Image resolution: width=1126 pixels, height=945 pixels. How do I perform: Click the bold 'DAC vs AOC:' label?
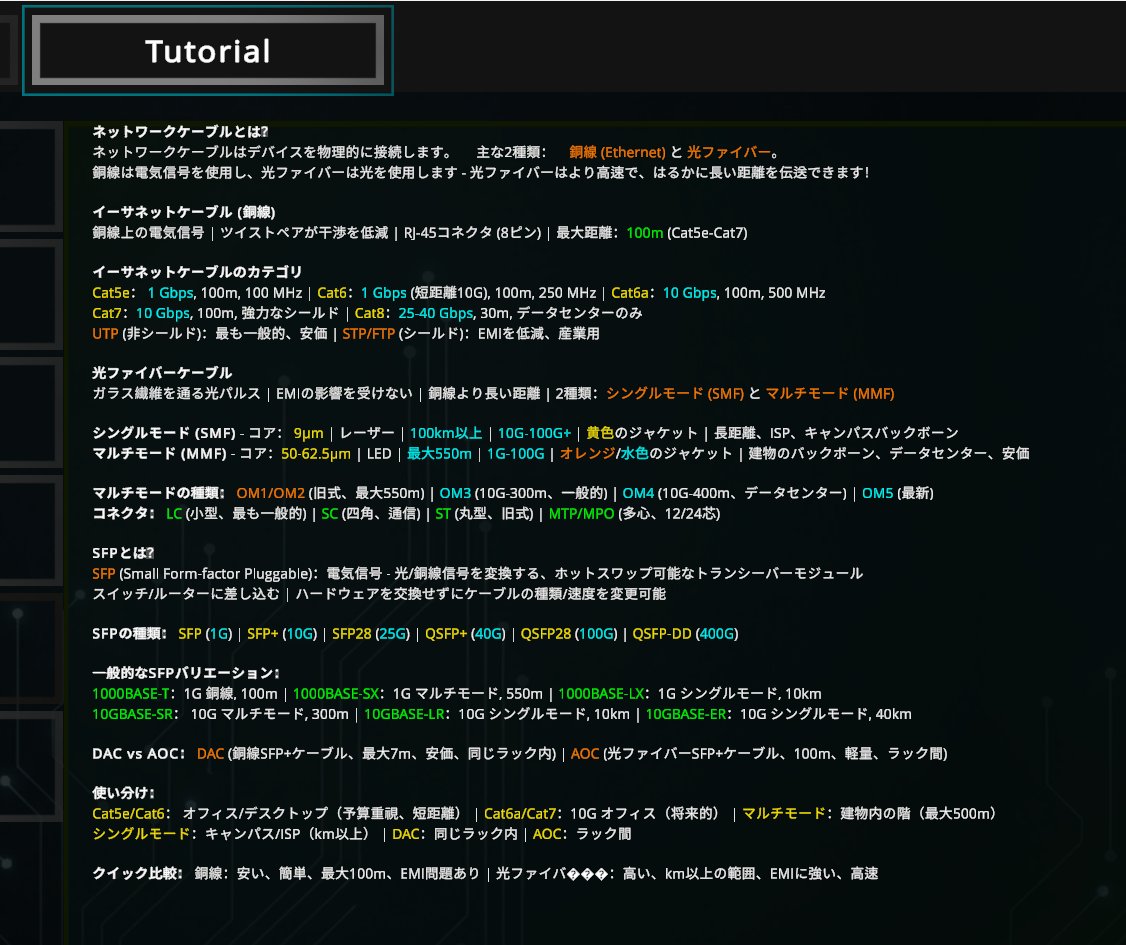[x=139, y=753]
